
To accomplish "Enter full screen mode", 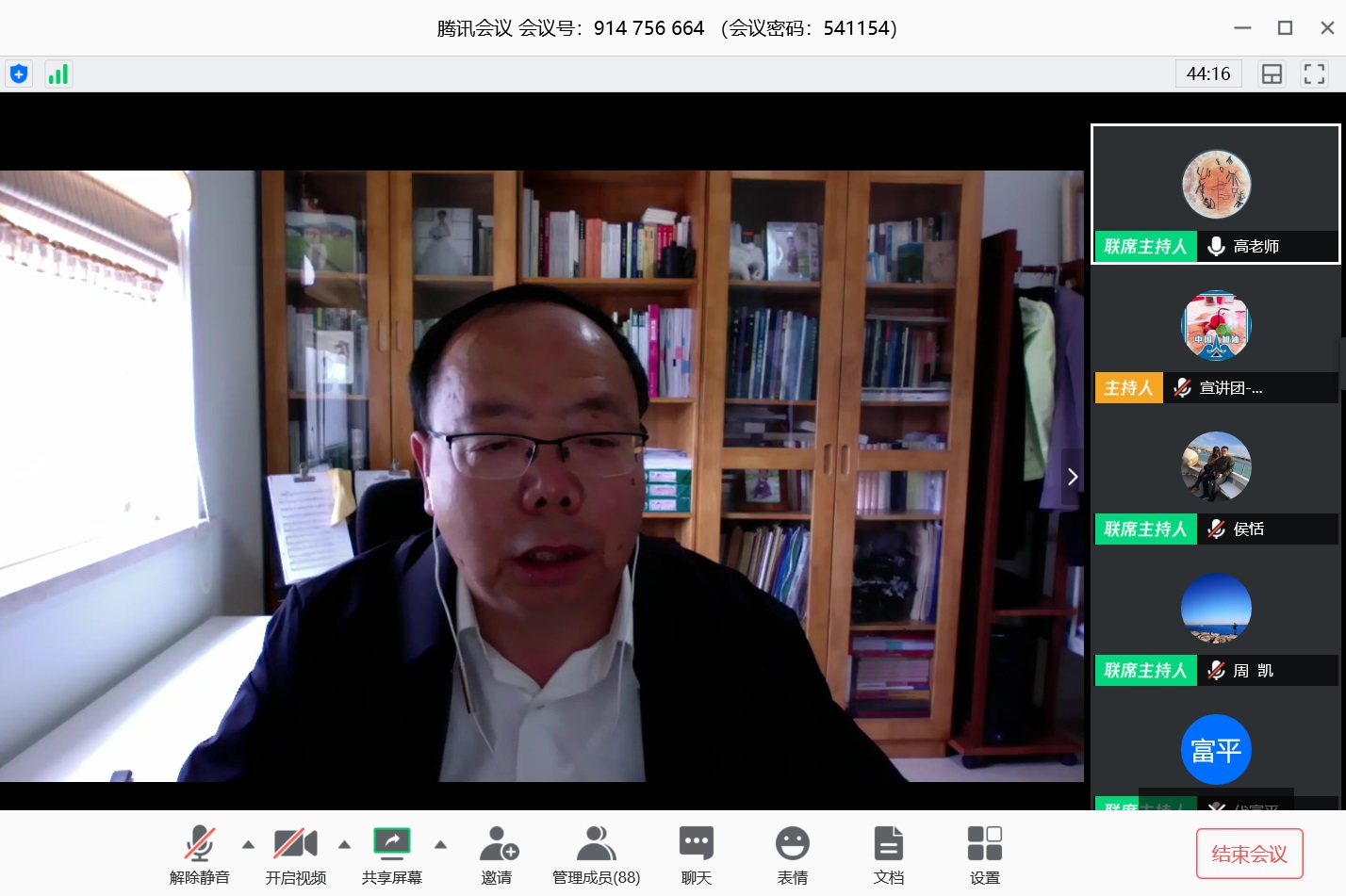I will 1314,74.
